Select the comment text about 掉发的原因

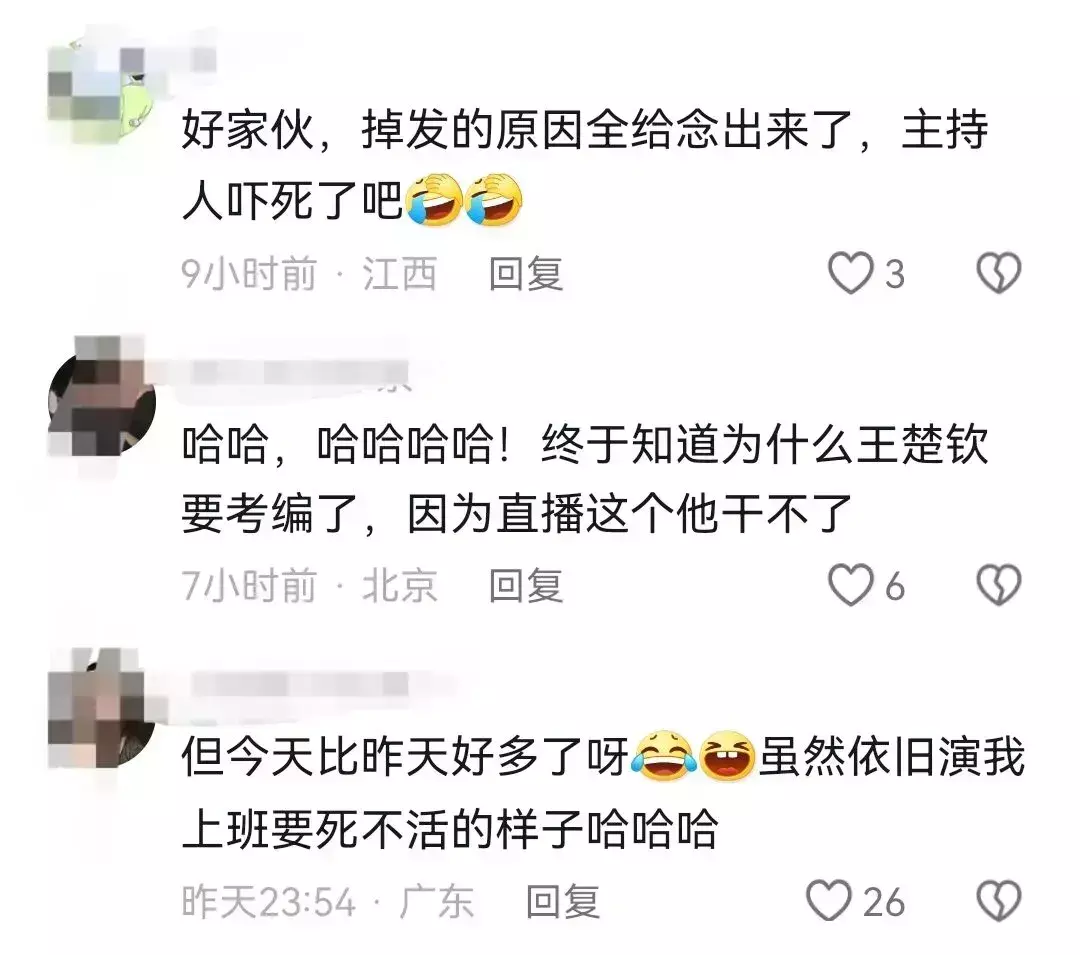coord(585,166)
